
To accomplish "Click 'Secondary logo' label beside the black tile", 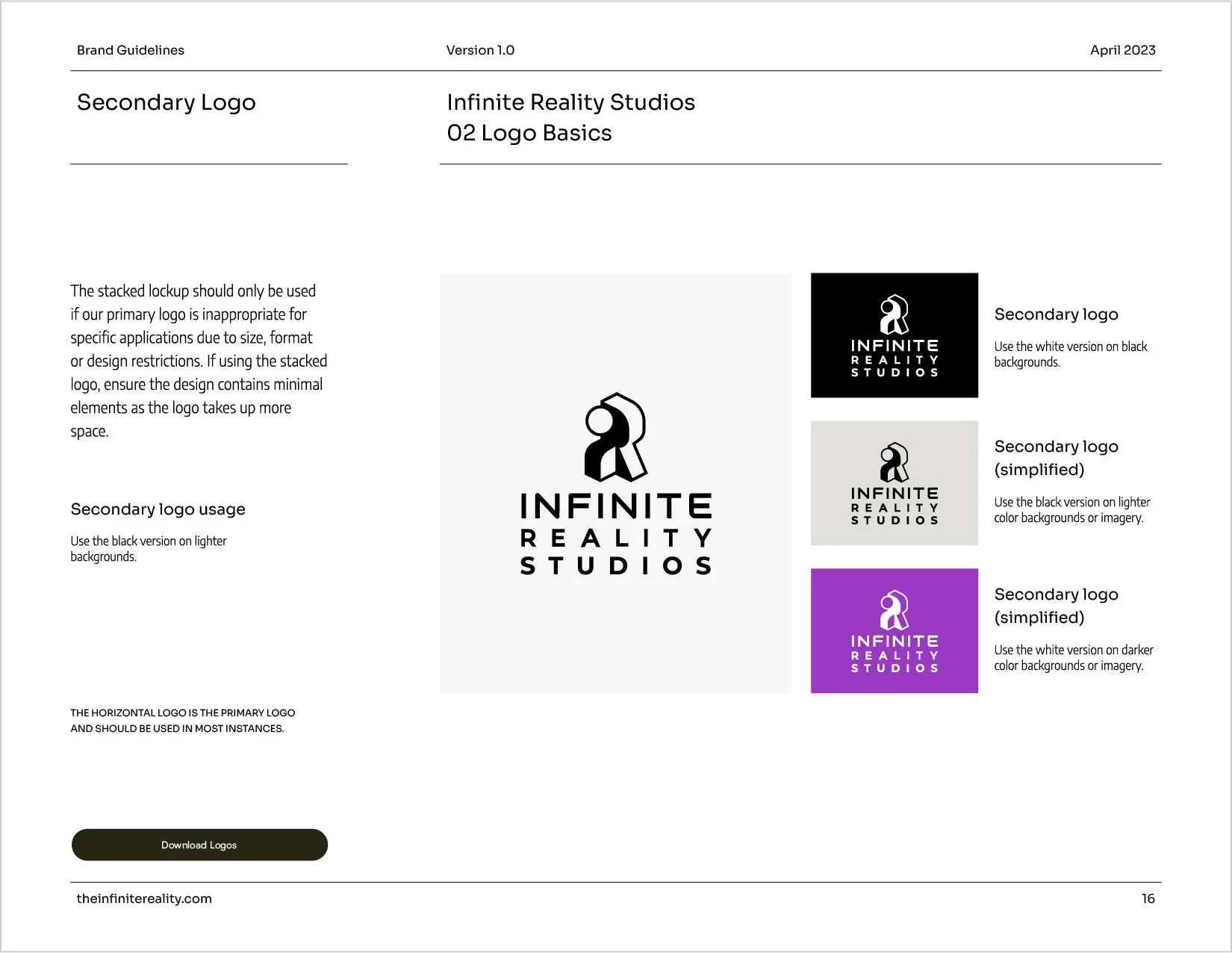I will tap(1057, 314).
